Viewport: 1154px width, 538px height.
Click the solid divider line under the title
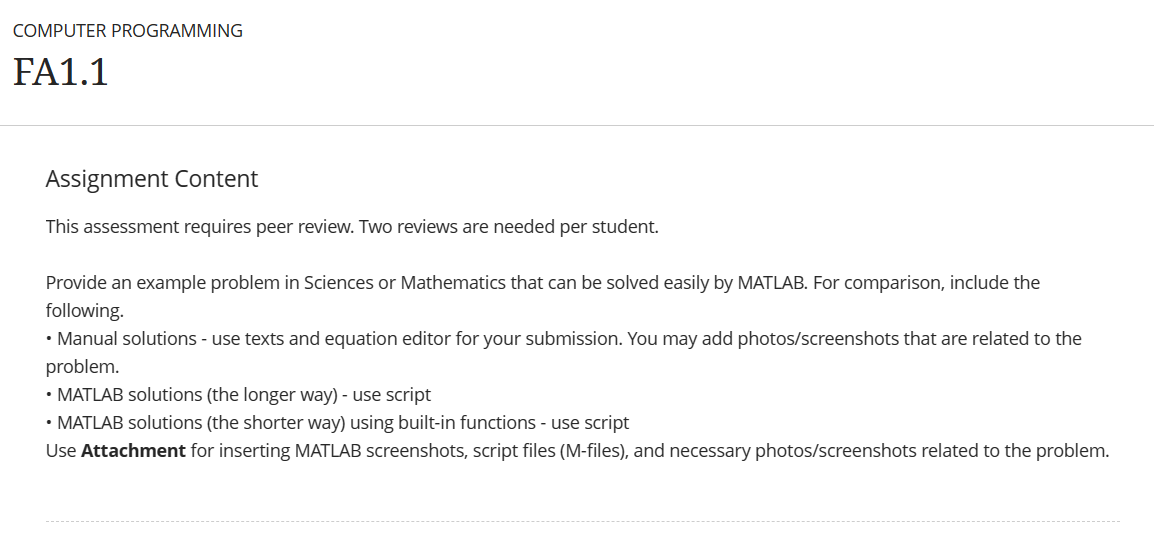577,126
